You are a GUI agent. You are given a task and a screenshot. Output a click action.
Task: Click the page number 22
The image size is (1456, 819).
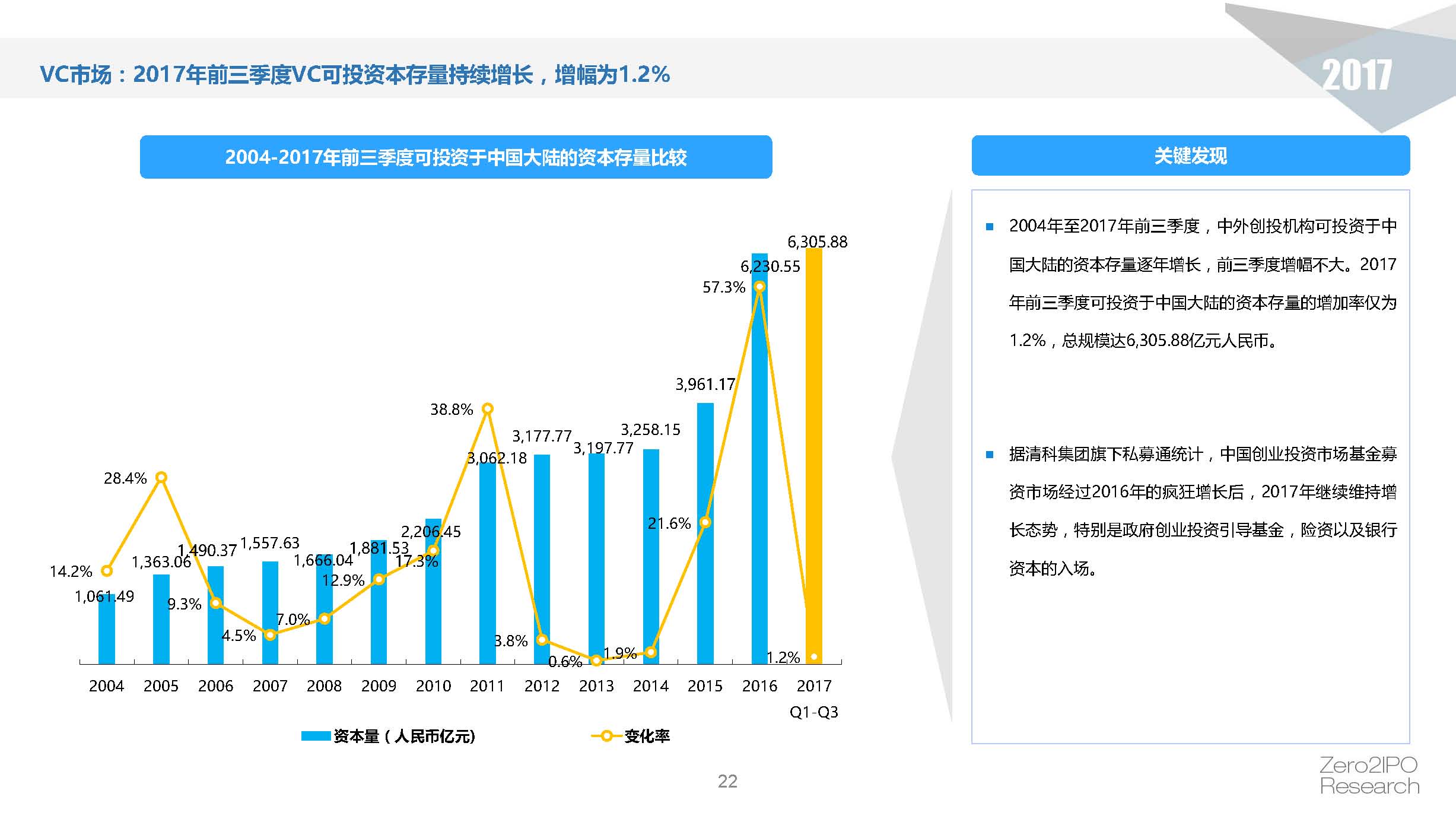tap(727, 781)
